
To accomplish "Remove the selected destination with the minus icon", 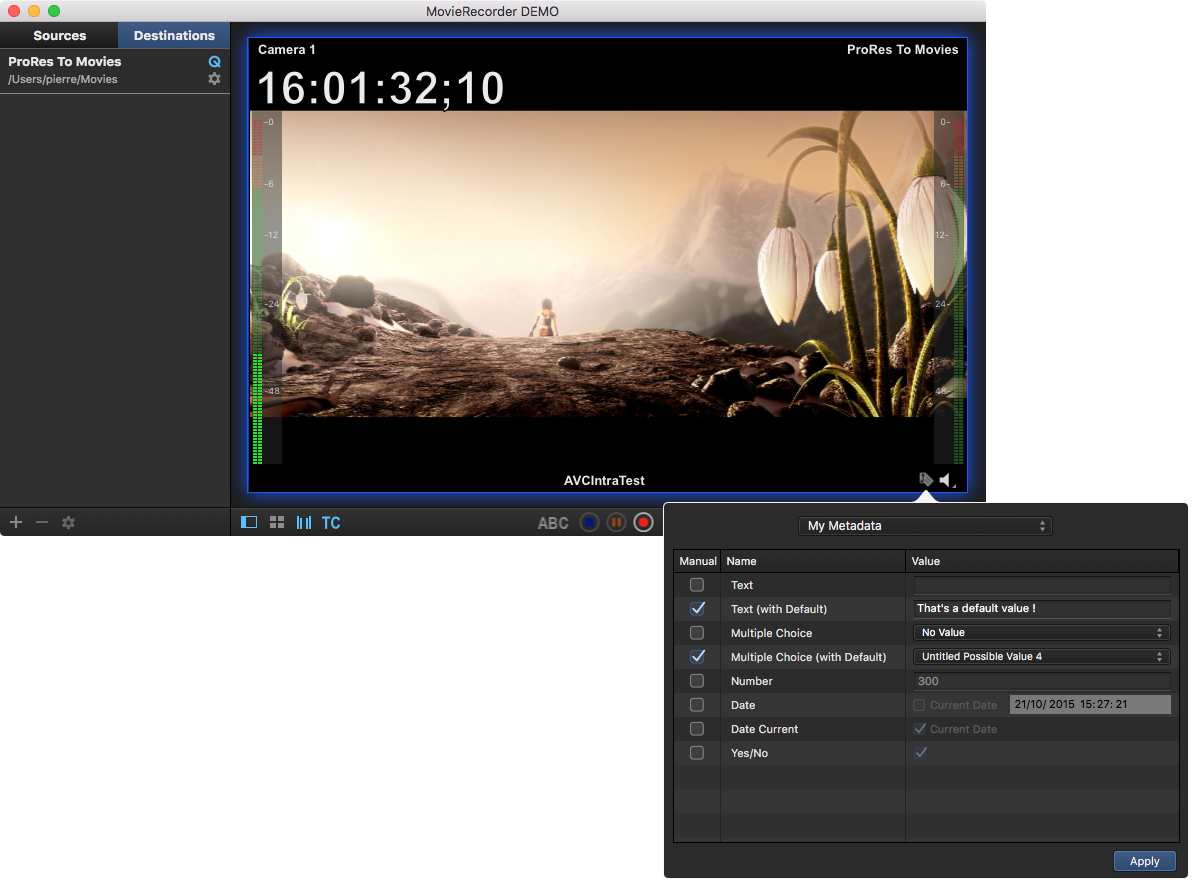I will 42,522.
